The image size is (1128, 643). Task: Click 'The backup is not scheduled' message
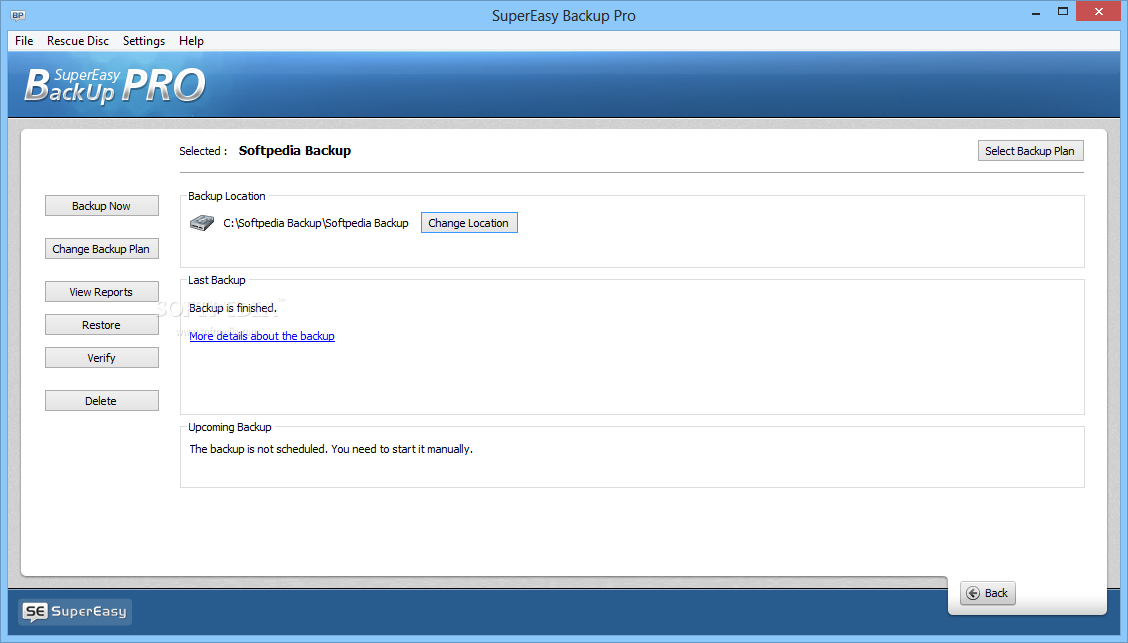pyautogui.click(x=331, y=449)
